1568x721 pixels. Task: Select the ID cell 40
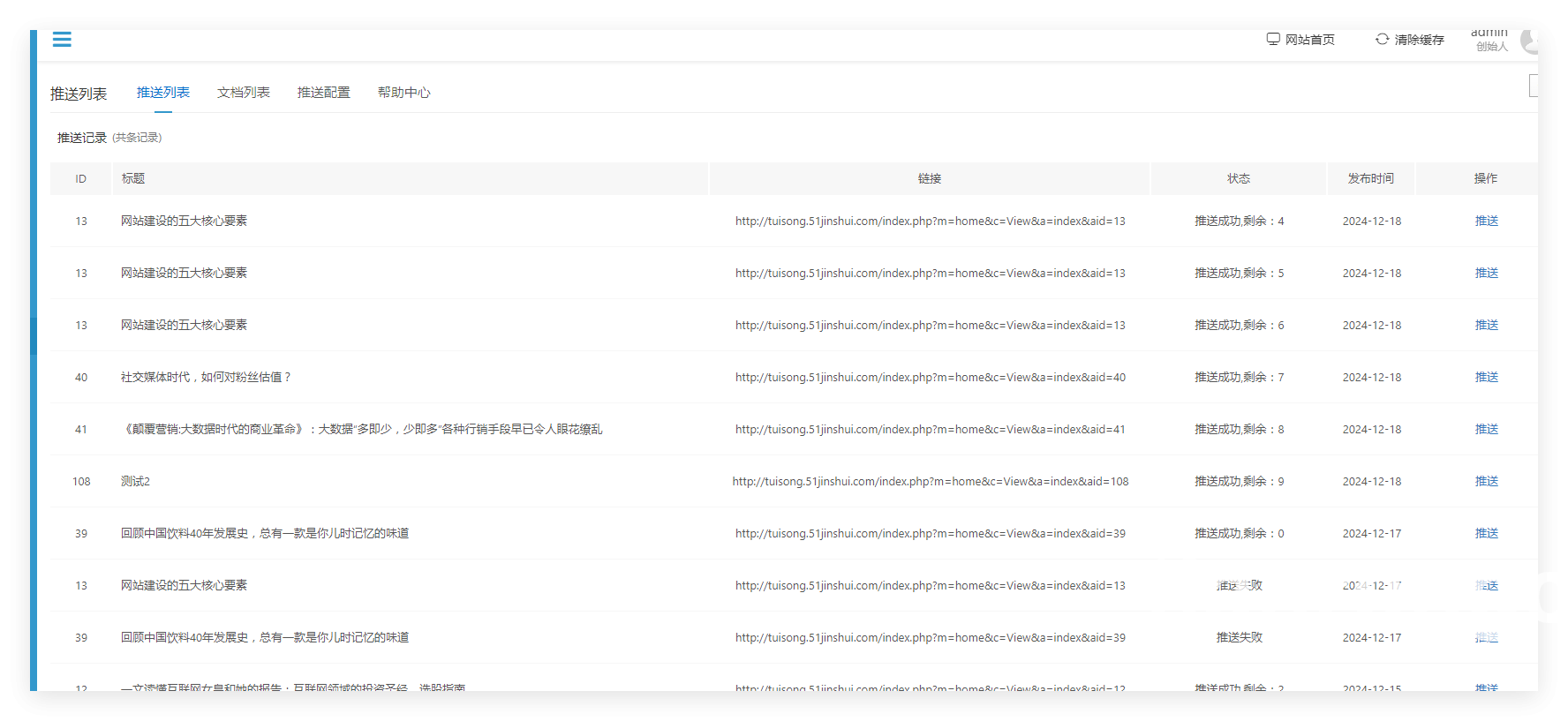[x=81, y=377]
